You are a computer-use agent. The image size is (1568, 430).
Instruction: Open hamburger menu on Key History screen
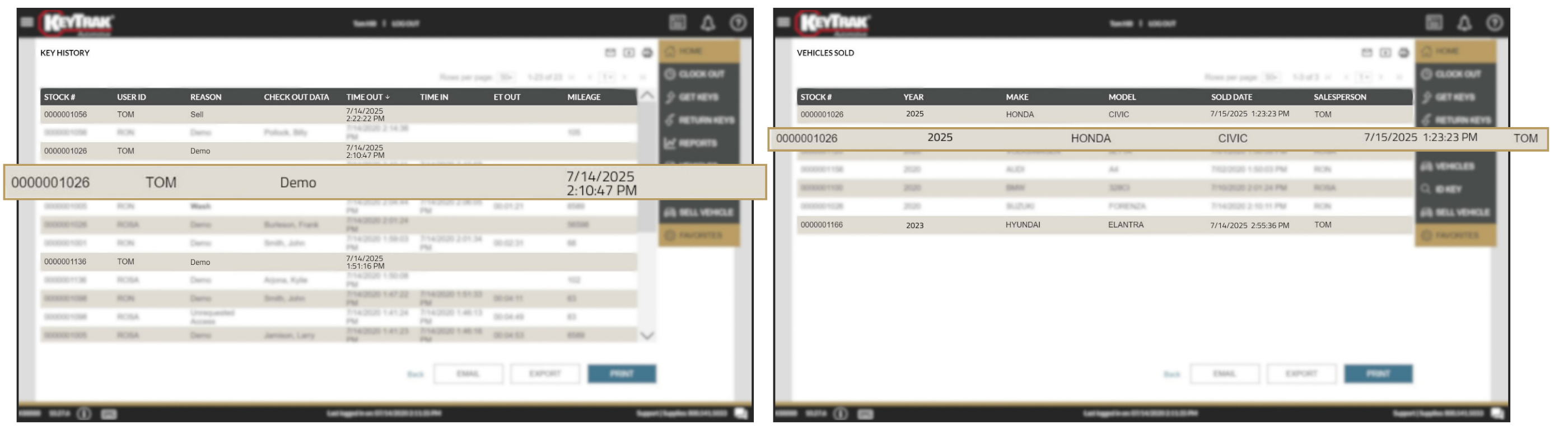(26, 22)
